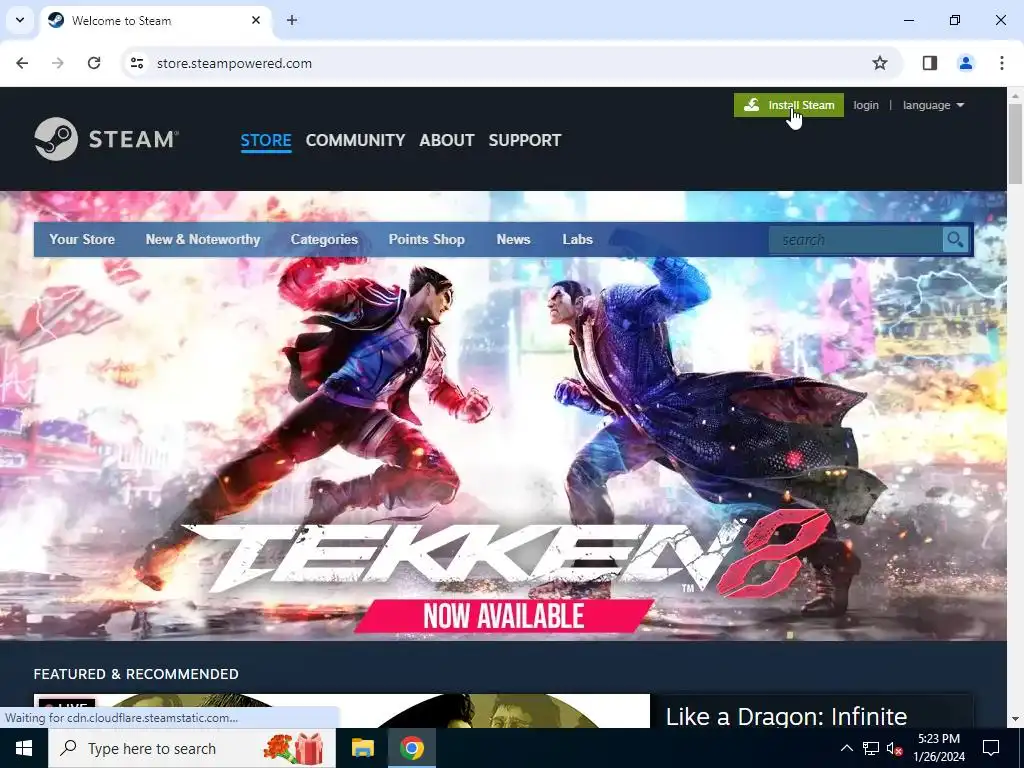Click the gift search highlight icon
This screenshot has width=1024, height=768.
[x=293, y=748]
